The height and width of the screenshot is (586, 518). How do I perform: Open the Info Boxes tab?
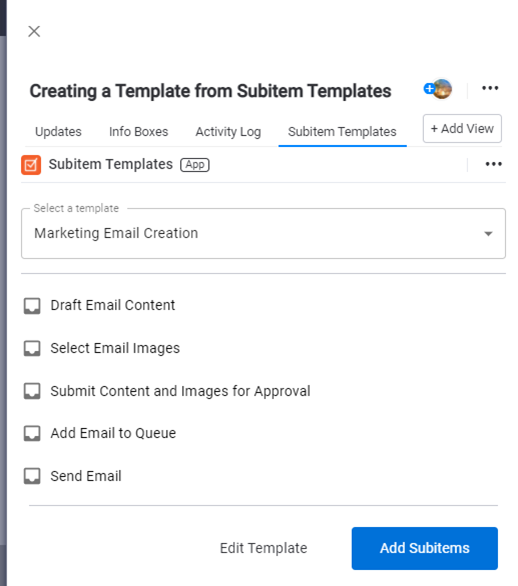139,132
